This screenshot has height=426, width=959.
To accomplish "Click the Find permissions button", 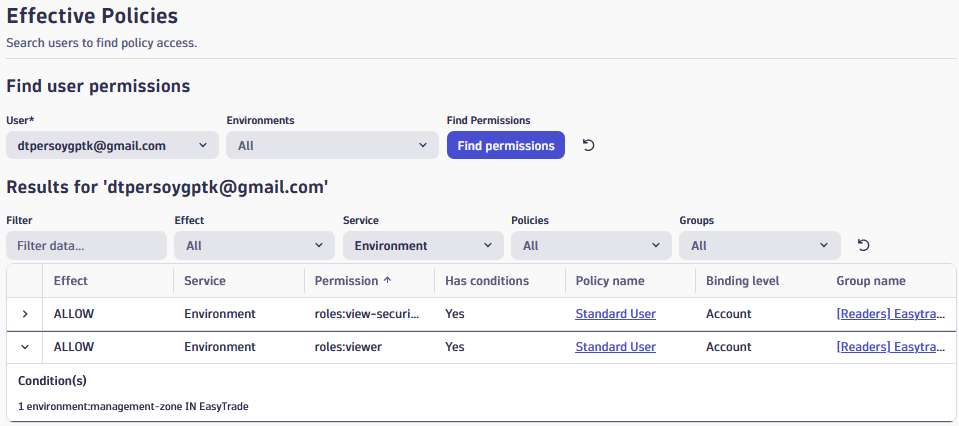I will (x=505, y=146).
